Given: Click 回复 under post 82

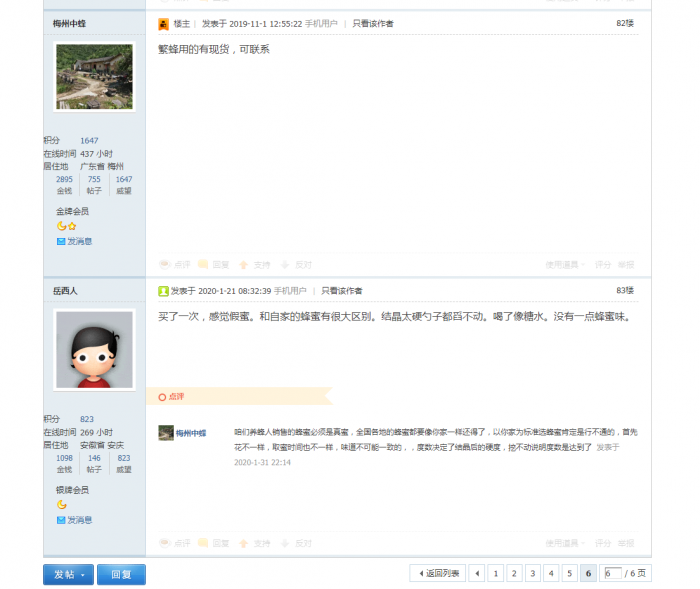Looking at the screenshot, I should [214, 265].
